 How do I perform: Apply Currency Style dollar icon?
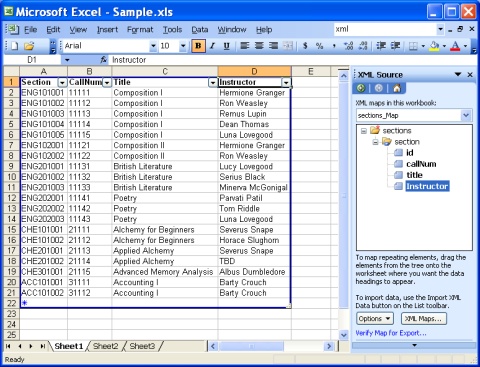305,46
